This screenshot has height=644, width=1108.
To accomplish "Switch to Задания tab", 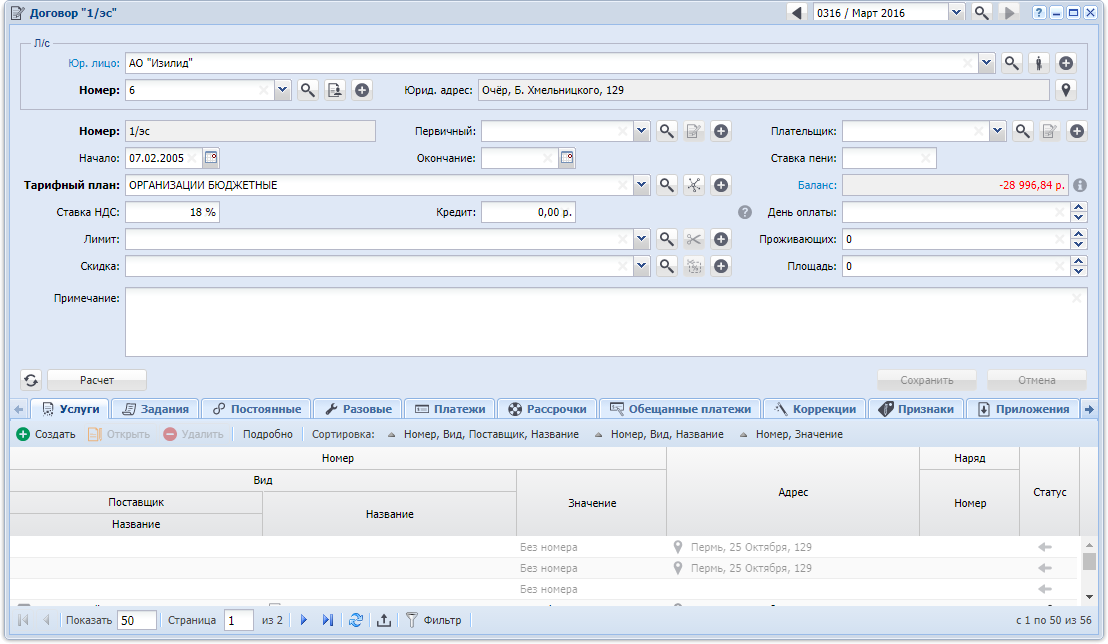I will (156, 409).
